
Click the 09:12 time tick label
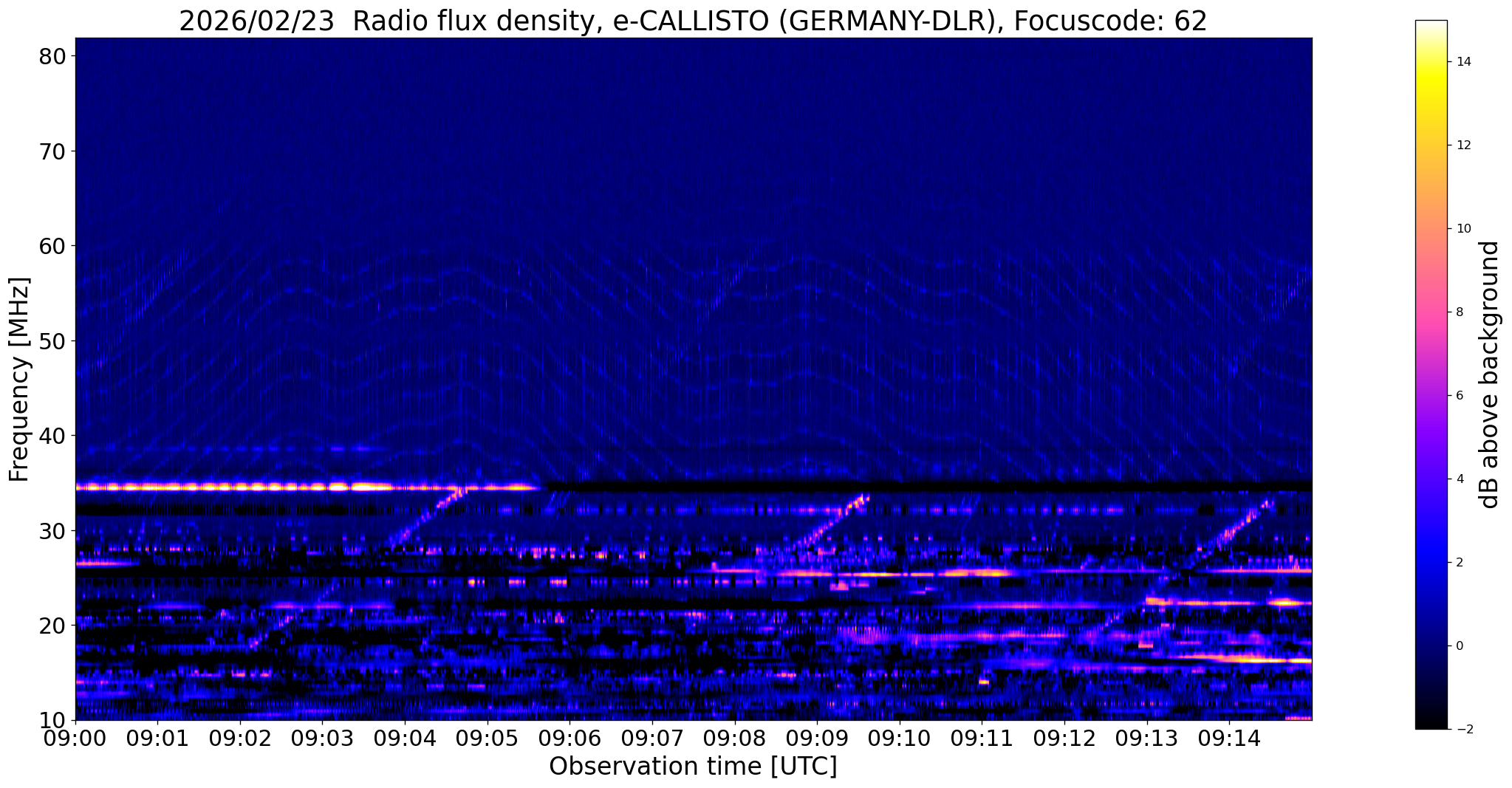click(1064, 737)
